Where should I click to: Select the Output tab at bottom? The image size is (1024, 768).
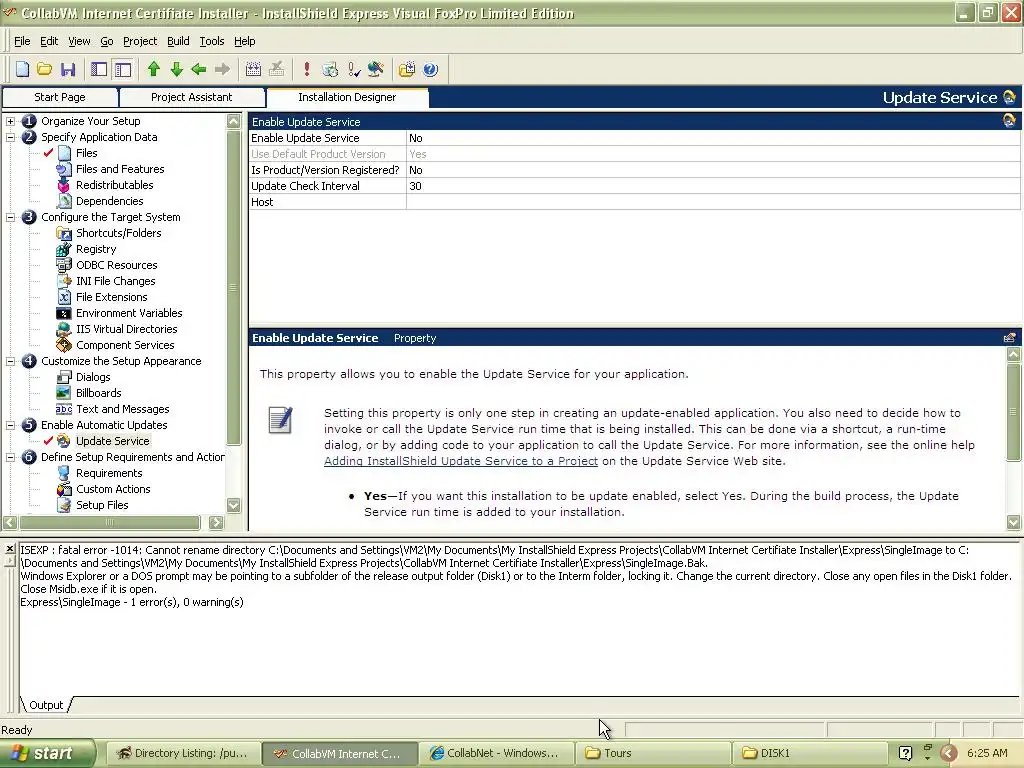46,705
